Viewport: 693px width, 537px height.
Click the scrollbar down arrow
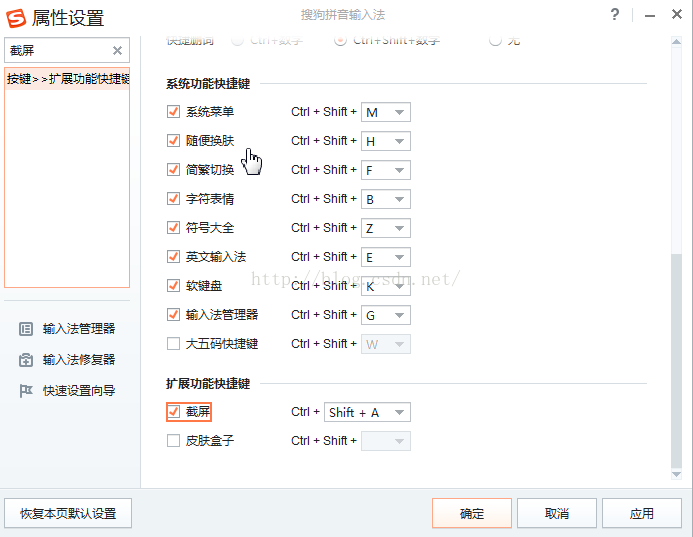(x=676, y=475)
